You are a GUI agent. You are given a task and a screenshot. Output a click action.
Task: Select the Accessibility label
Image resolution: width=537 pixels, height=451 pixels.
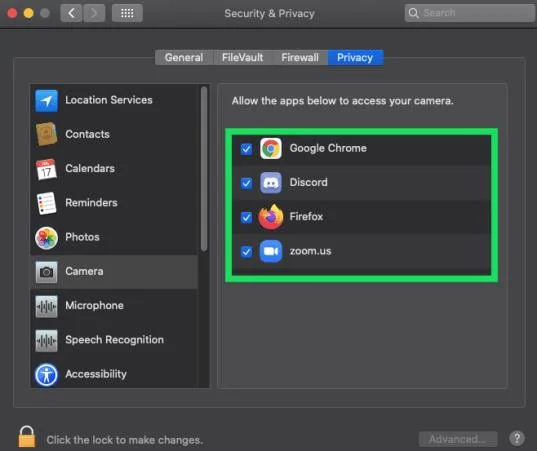(x=96, y=374)
